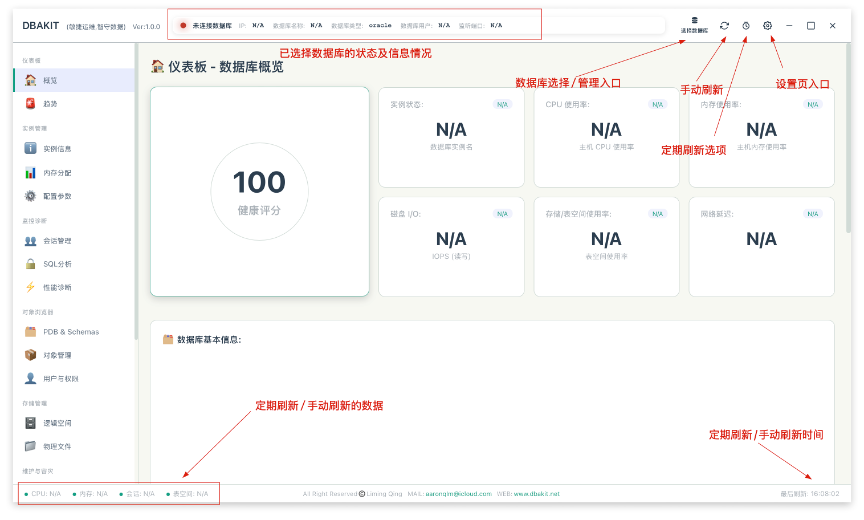864x520 pixels.
Task: Open 性能诊断 performance diagnosis page
Action: 74,287
